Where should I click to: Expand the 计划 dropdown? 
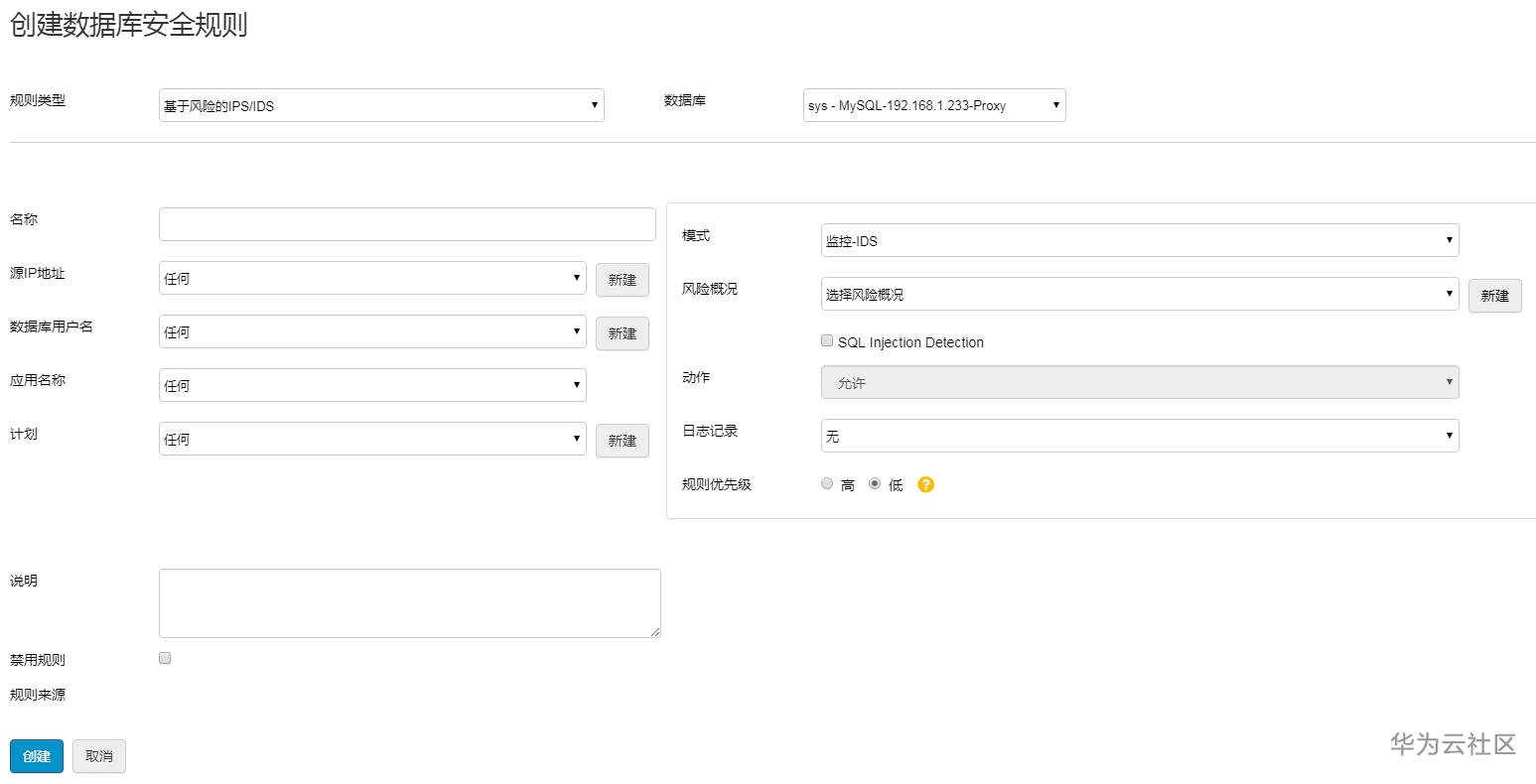tap(372, 439)
